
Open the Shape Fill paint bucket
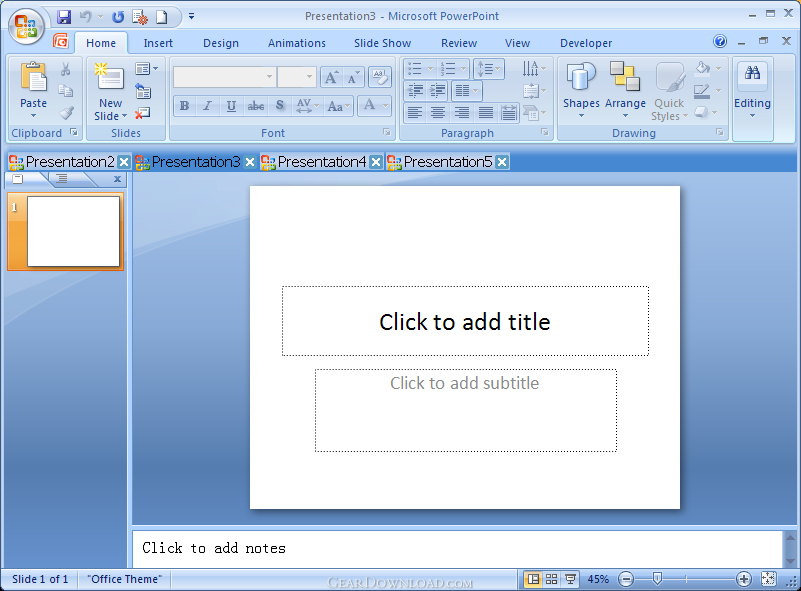[x=708, y=68]
